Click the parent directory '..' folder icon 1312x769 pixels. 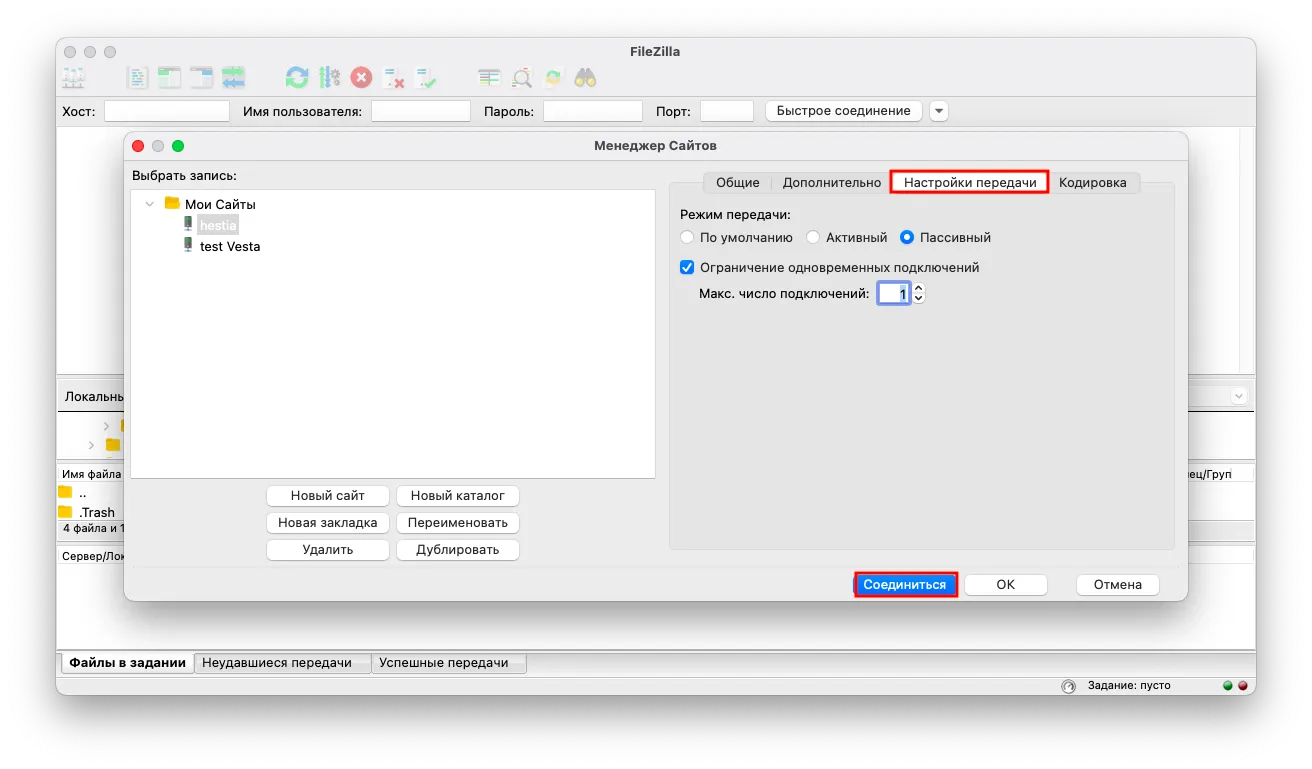[x=65, y=492]
